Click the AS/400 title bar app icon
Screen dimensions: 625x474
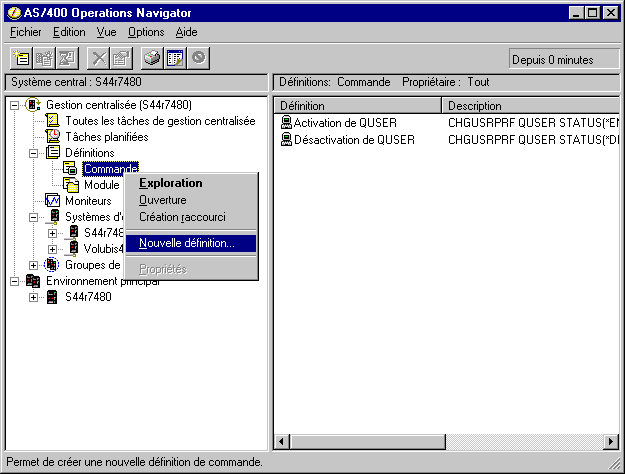15,13
